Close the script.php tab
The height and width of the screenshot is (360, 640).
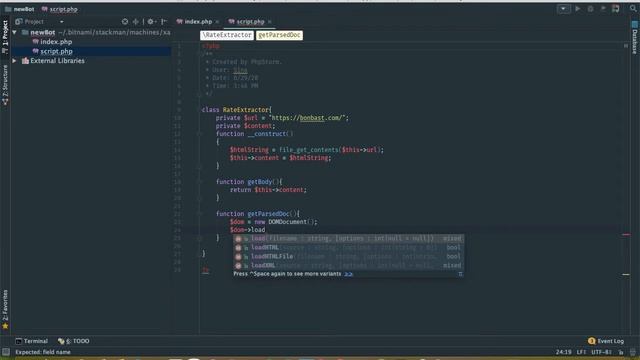click(269, 22)
